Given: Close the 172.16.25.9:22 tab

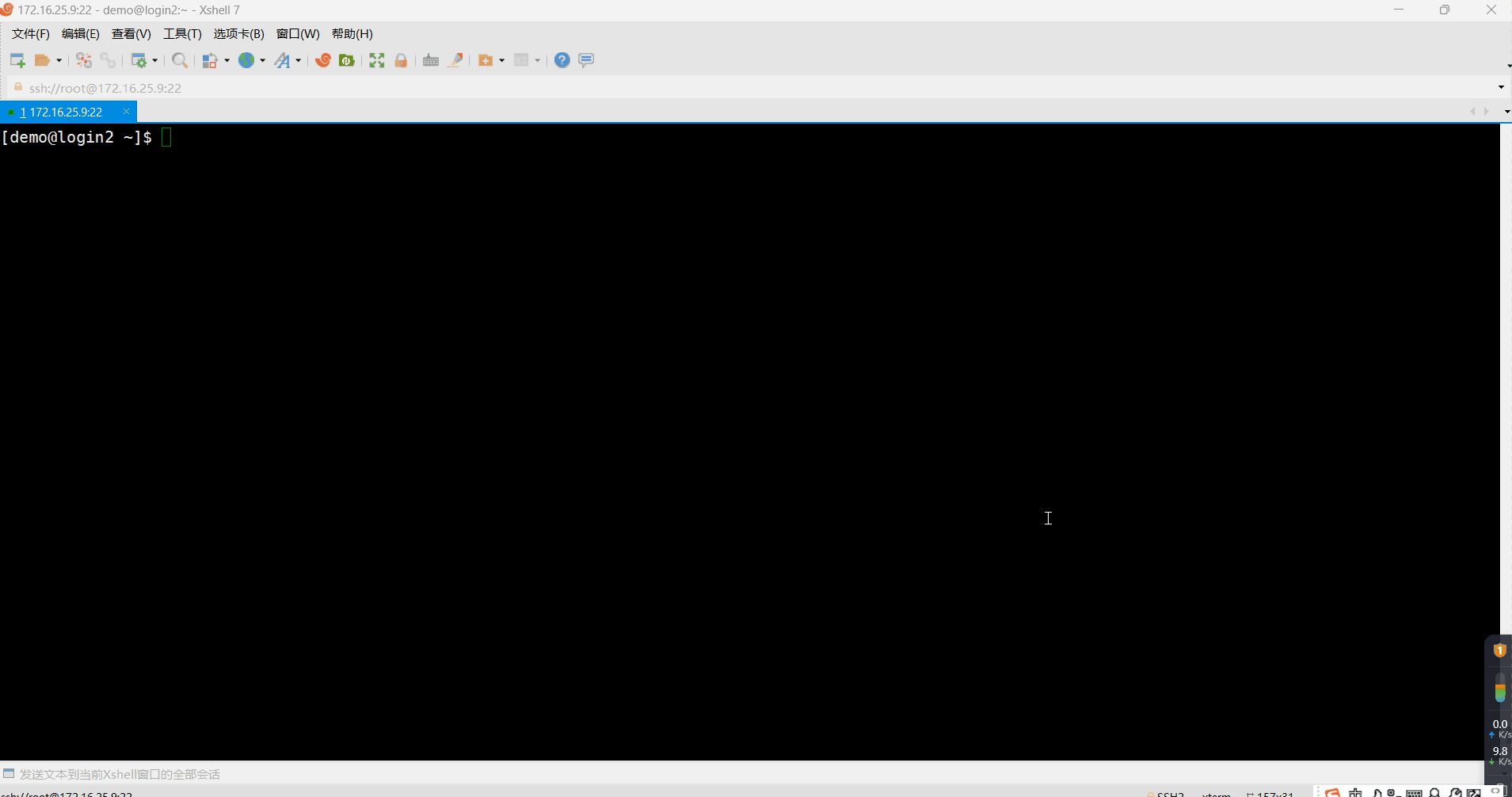Looking at the screenshot, I should click(x=126, y=112).
